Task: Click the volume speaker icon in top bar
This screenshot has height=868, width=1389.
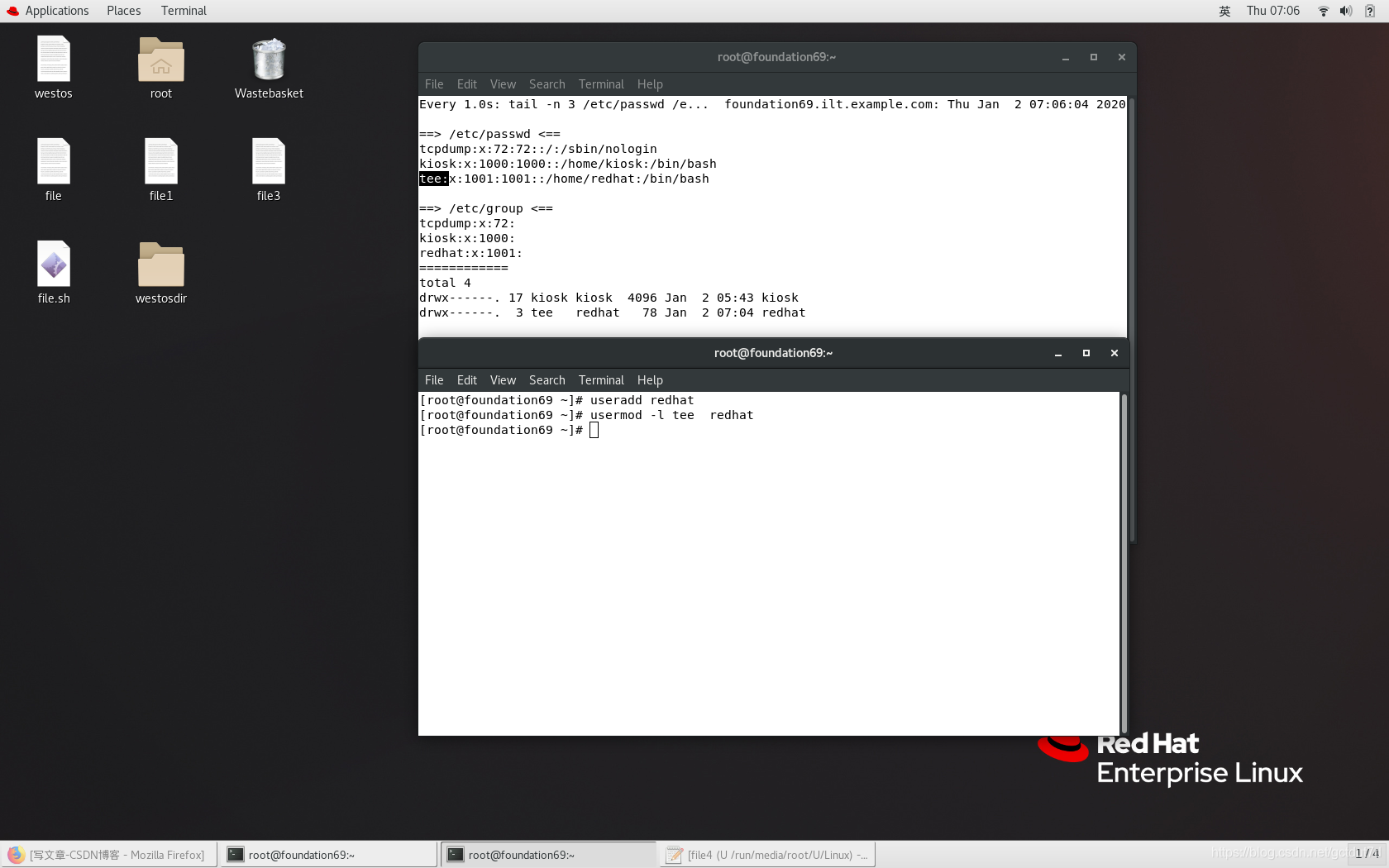Action: 1346,11
